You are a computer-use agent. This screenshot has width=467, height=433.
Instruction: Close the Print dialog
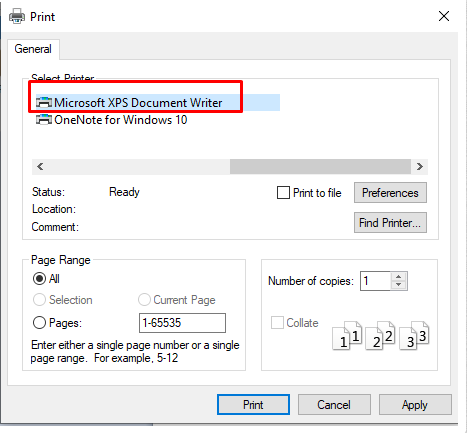coord(444,16)
